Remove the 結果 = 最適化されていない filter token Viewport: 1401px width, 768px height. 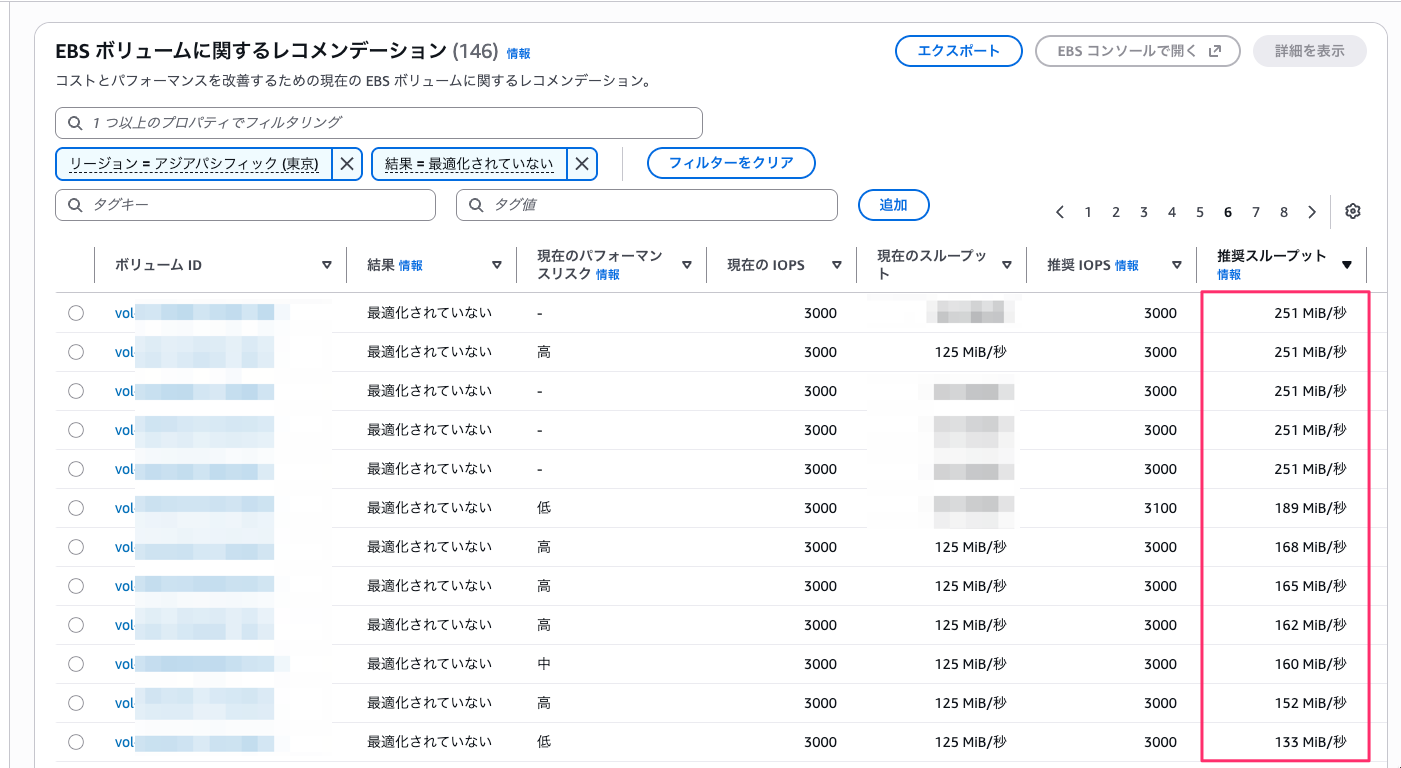[582, 164]
